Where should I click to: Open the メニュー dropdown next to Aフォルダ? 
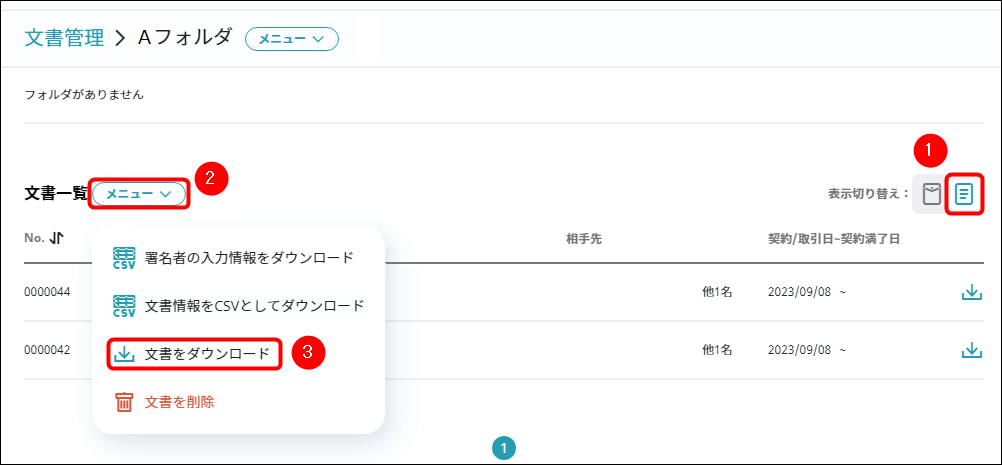[x=292, y=39]
